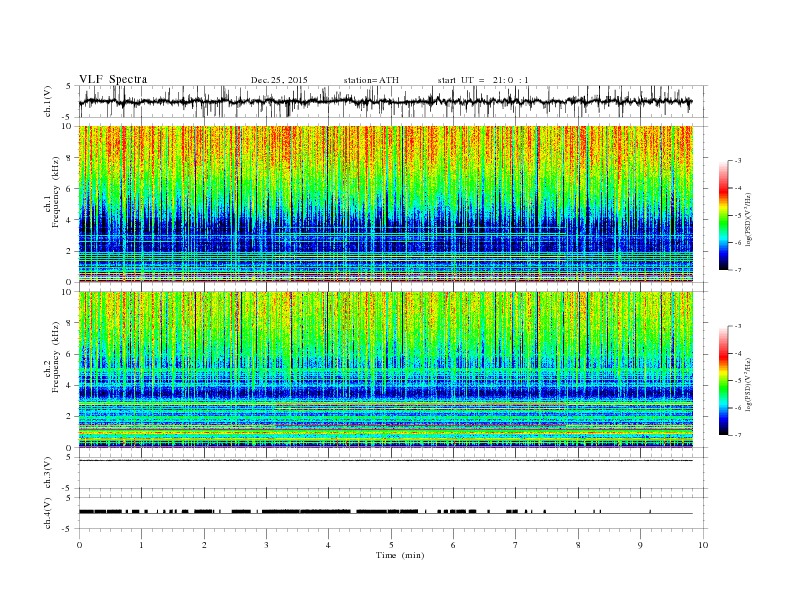The image size is (792, 612).
Task: Click the upper colorbar's log(PSD)(V²/Hz) label
Action: point(748,220)
